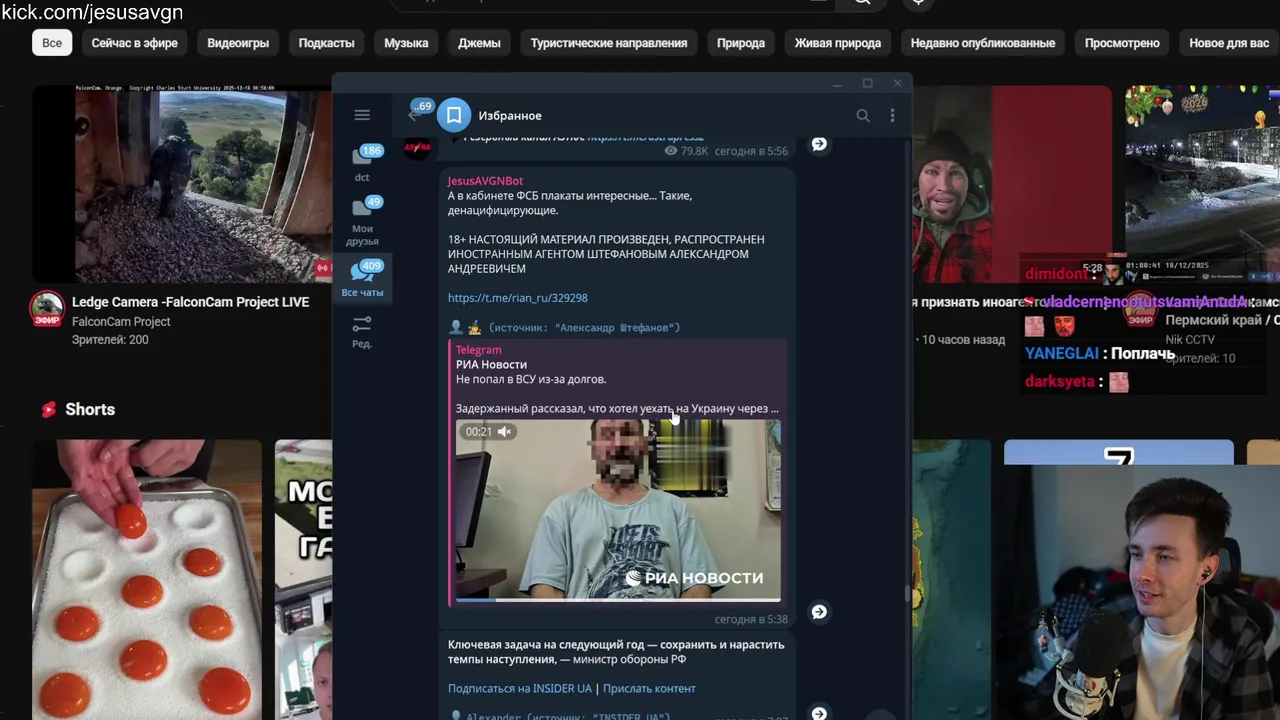The height and width of the screenshot is (720, 1280).
Task: Open the FalconCam channel avatar
Action: point(46,310)
